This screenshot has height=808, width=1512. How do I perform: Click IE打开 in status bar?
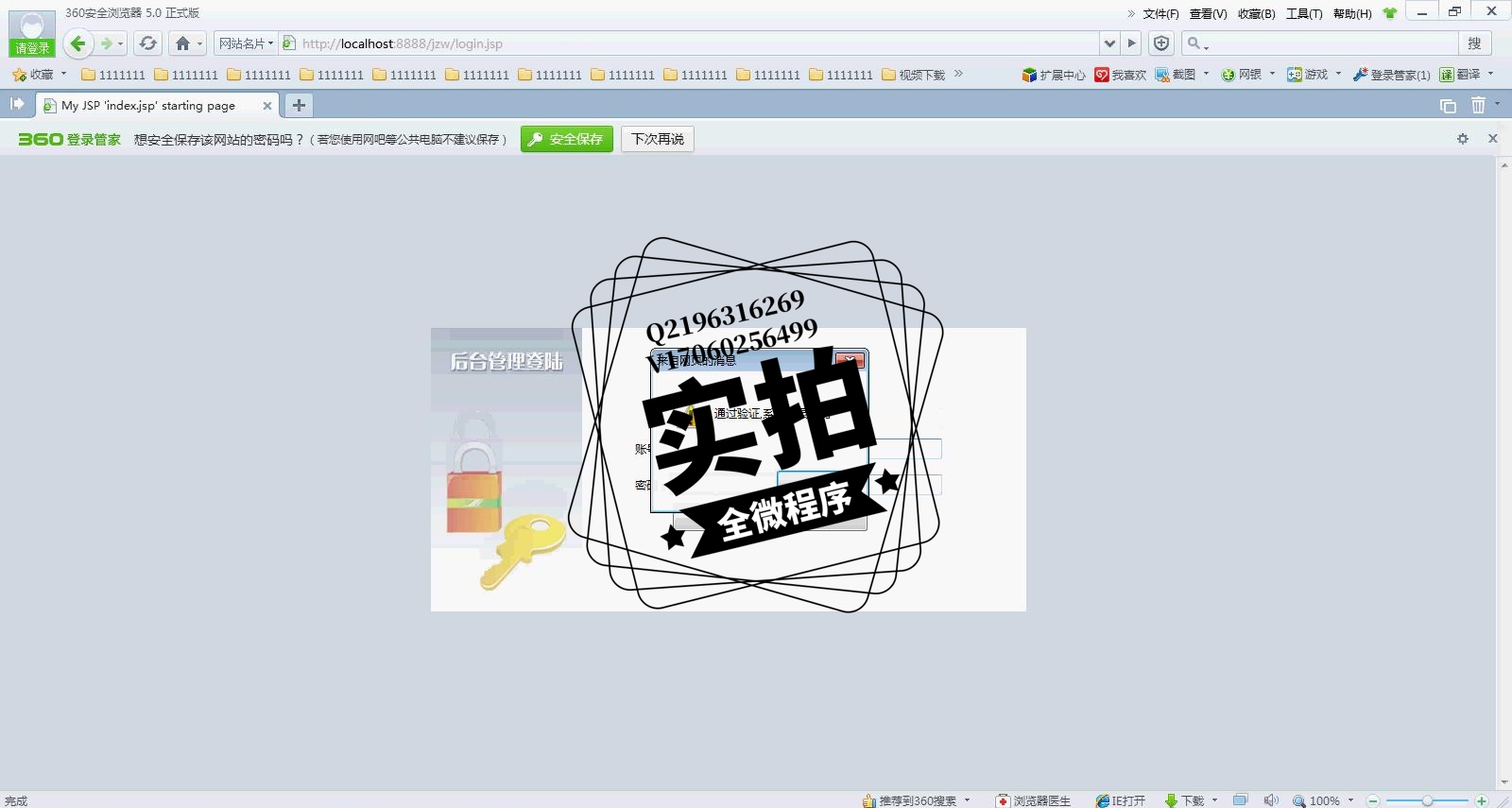[x=1121, y=800]
